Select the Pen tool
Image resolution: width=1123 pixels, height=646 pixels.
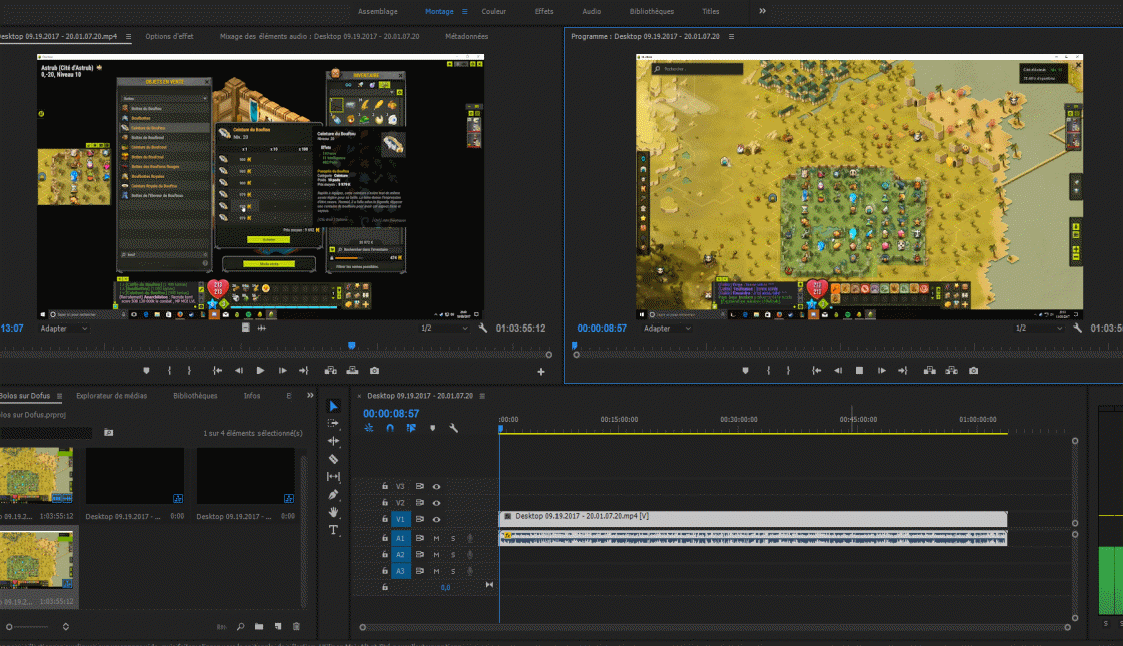[x=333, y=494]
